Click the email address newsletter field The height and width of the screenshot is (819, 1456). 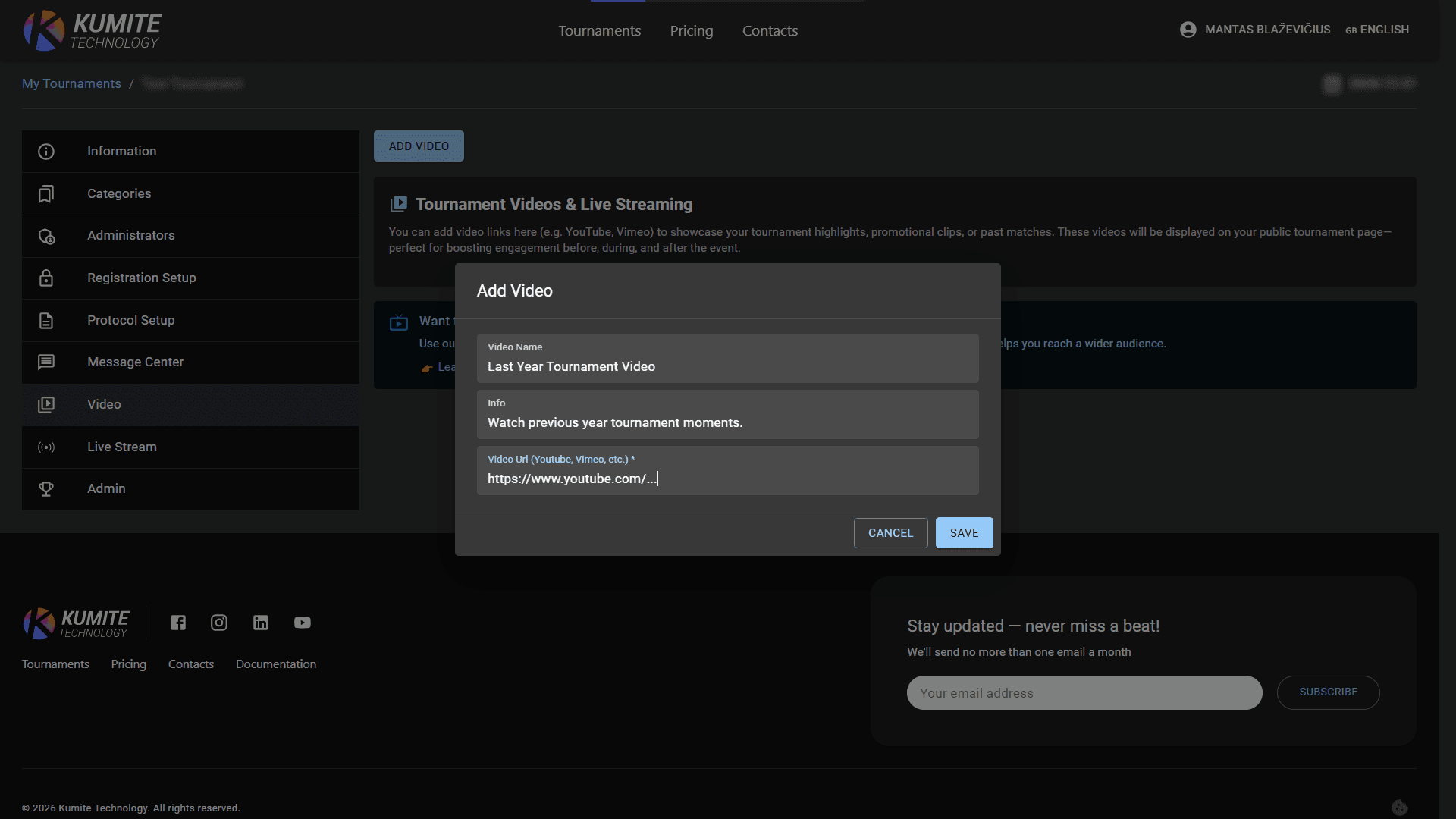point(1084,693)
